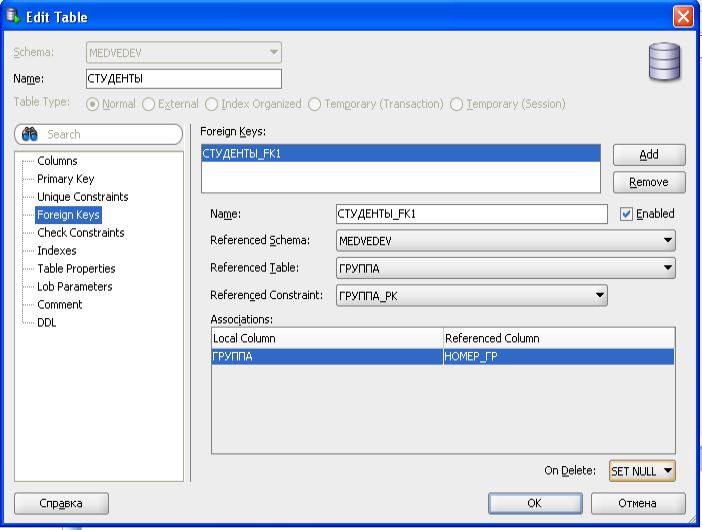Viewport: 702px width, 530px height.
Task: Click the НОМЕР_ГР referenced column cell
Action: tap(559, 357)
